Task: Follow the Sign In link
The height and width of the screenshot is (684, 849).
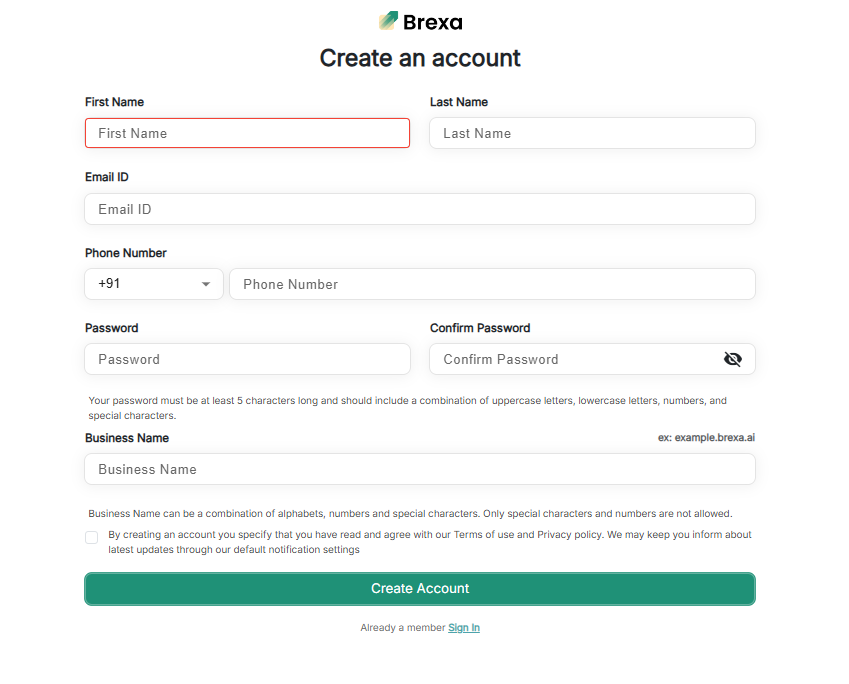Action: click(x=464, y=628)
